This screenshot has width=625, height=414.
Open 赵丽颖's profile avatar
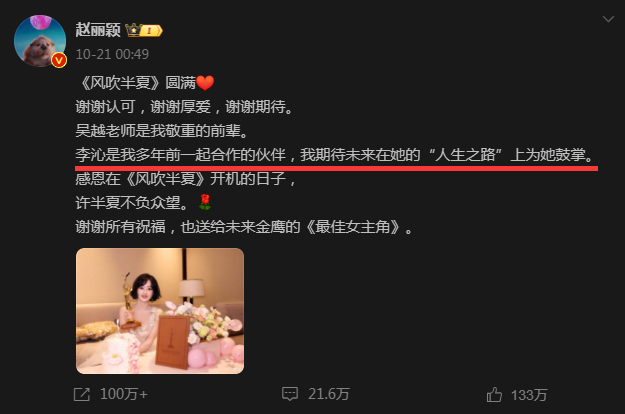(x=40, y=41)
